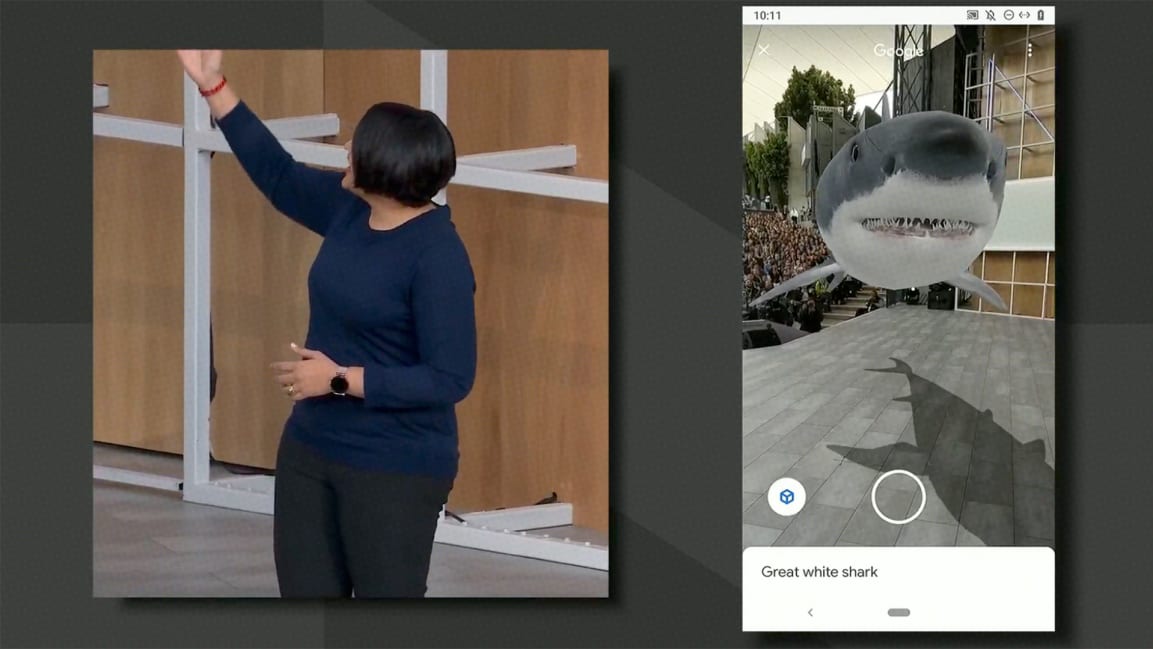Tap the shark's shadow on the floor
Screen dimensions: 1153x649
point(950,430)
